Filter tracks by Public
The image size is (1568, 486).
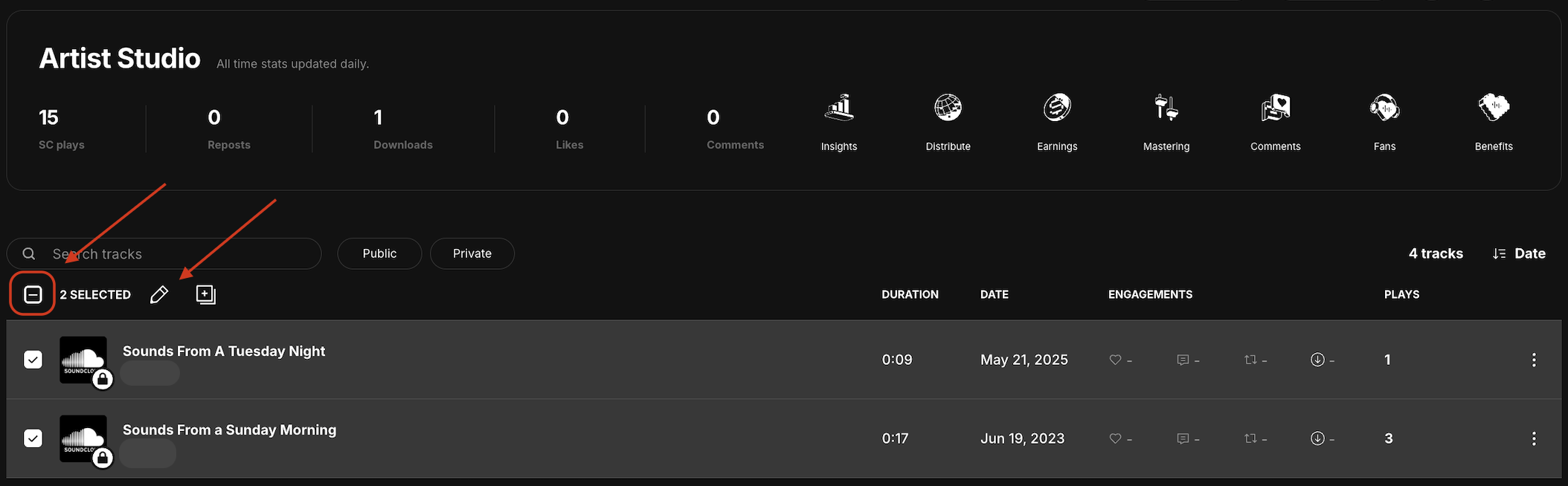pyautogui.click(x=379, y=253)
